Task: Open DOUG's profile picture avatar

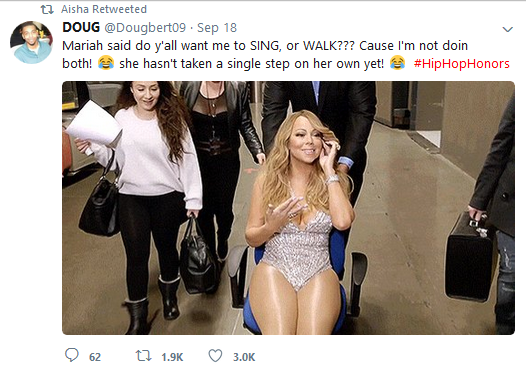Action: click(31, 42)
